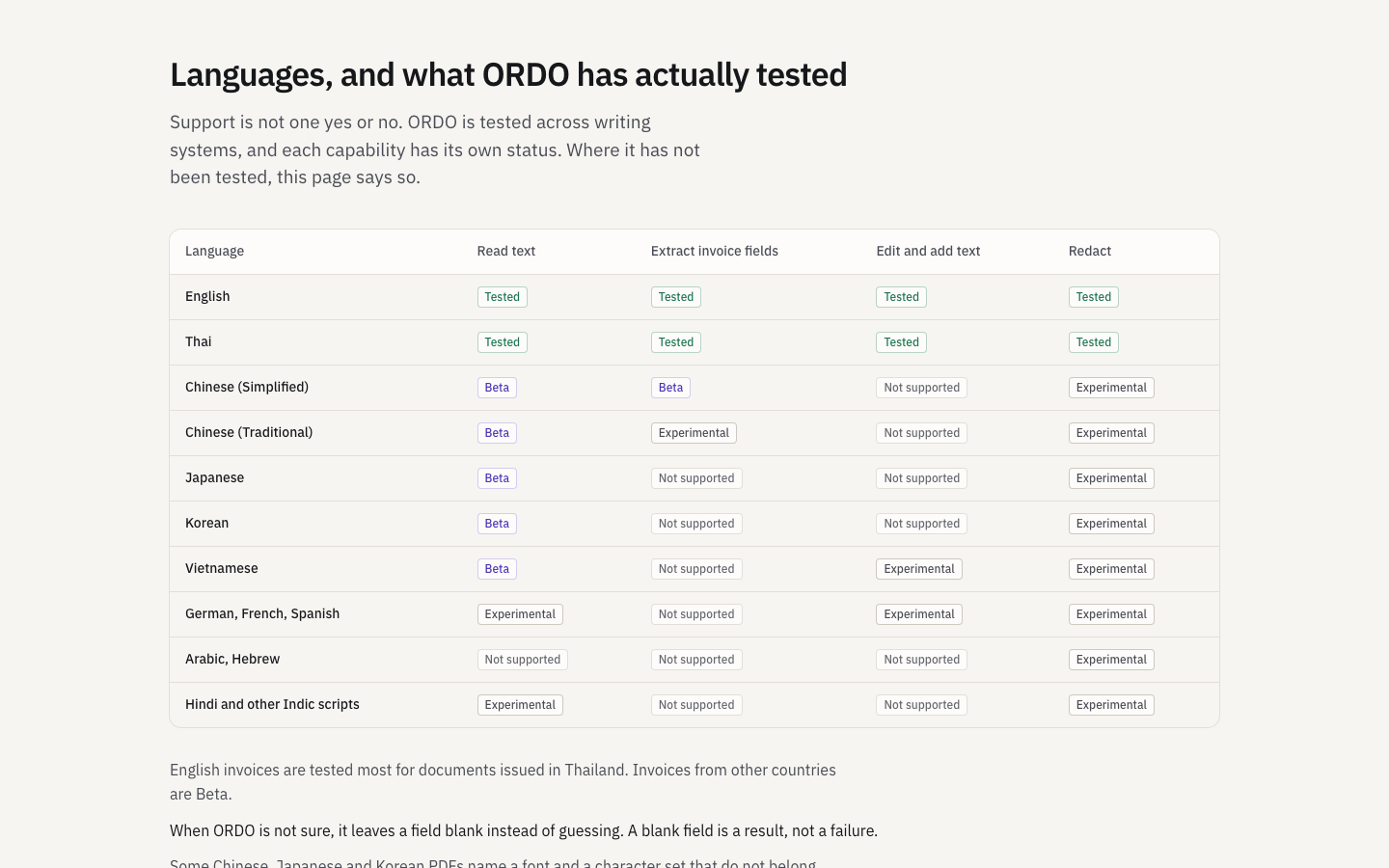The width and height of the screenshot is (1389, 868).
Task: Click the sentence about leaving a field blank
Action: pos(524,830)
